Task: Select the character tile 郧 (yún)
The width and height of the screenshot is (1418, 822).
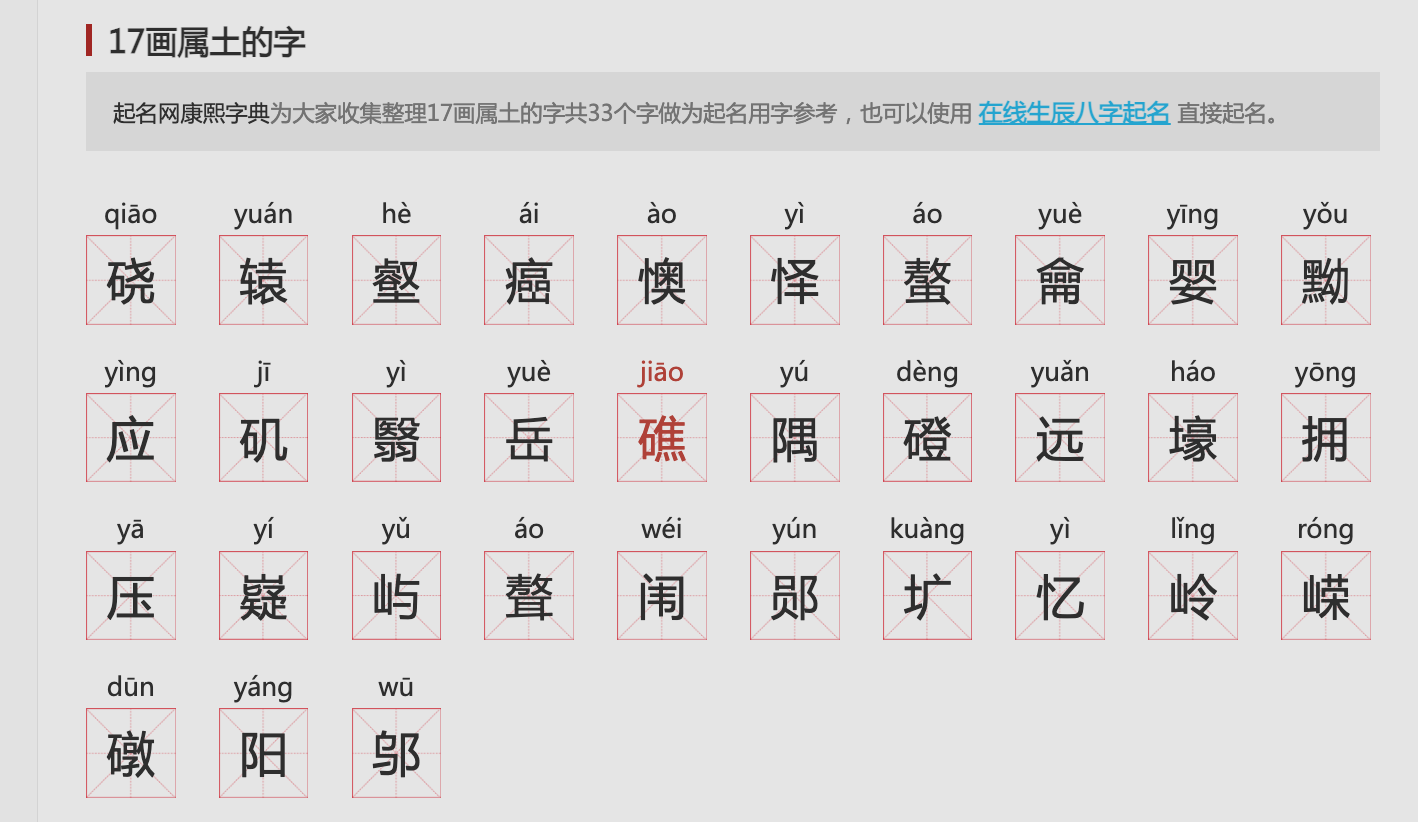Action: coord(795,596)
